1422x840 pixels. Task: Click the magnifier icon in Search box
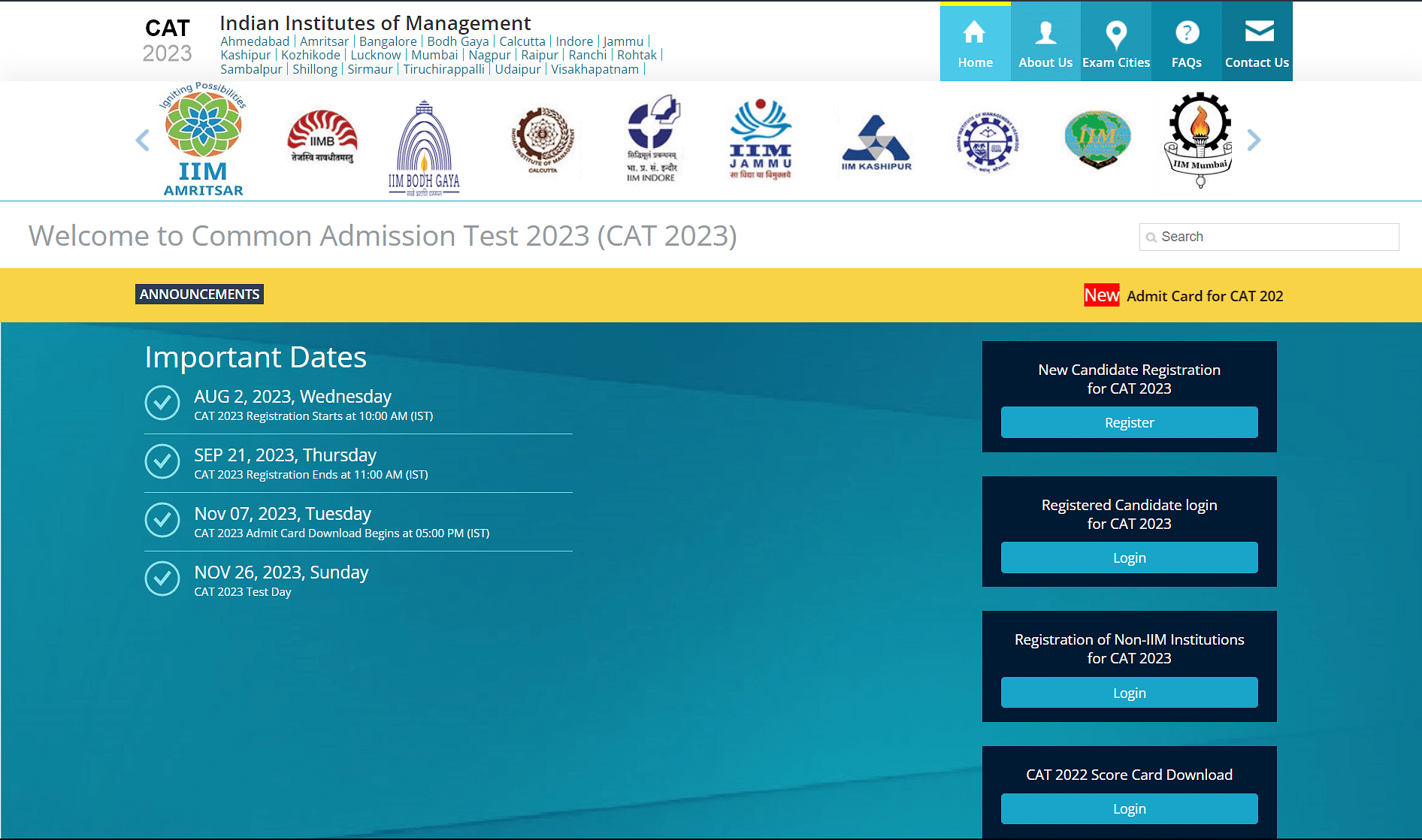(1151, 237)
